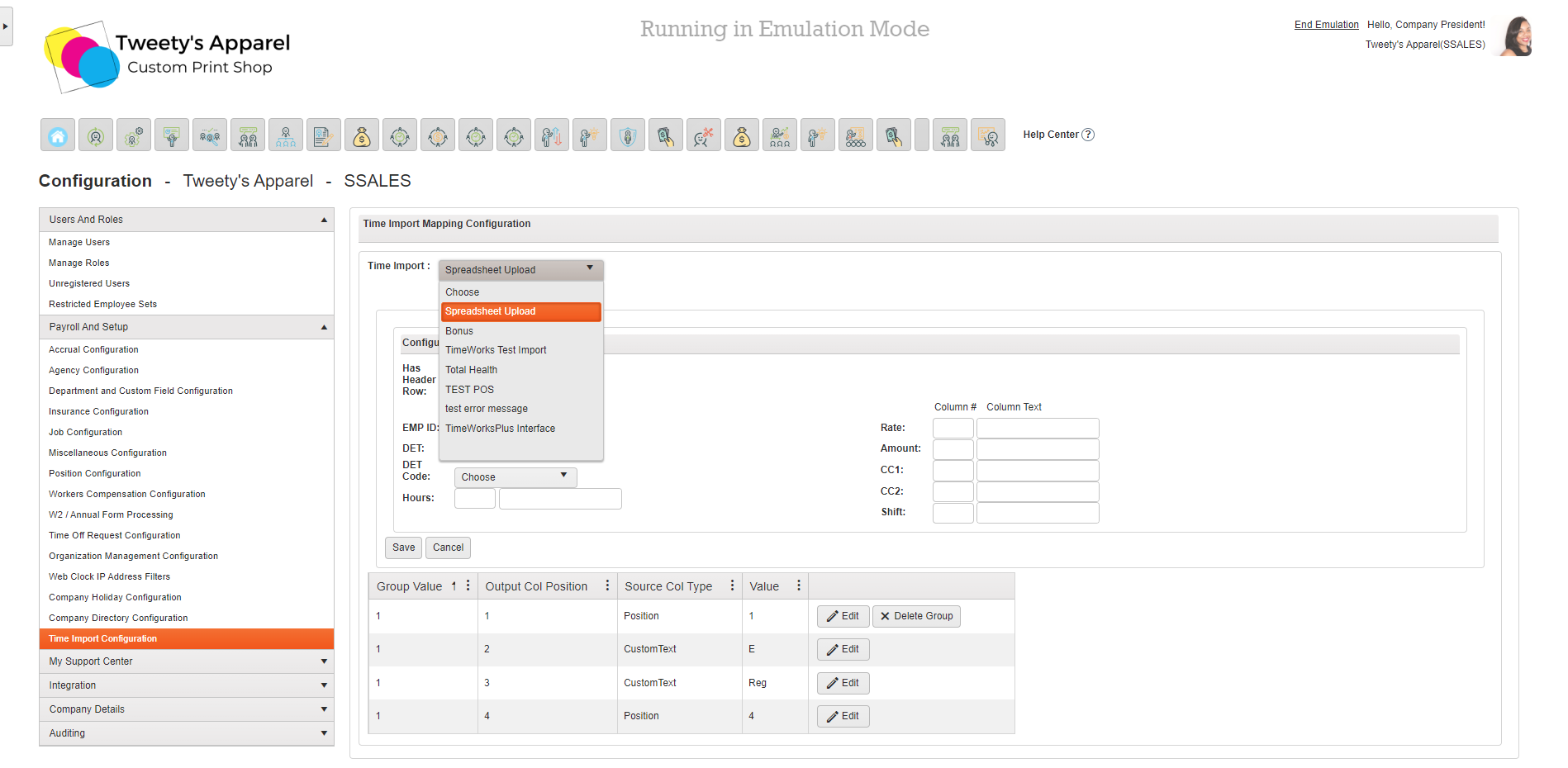Image resolution: width=1568 pixels, height=768 pixels.
Task: Open the org chart hierarchy icon
Action: 286,135
